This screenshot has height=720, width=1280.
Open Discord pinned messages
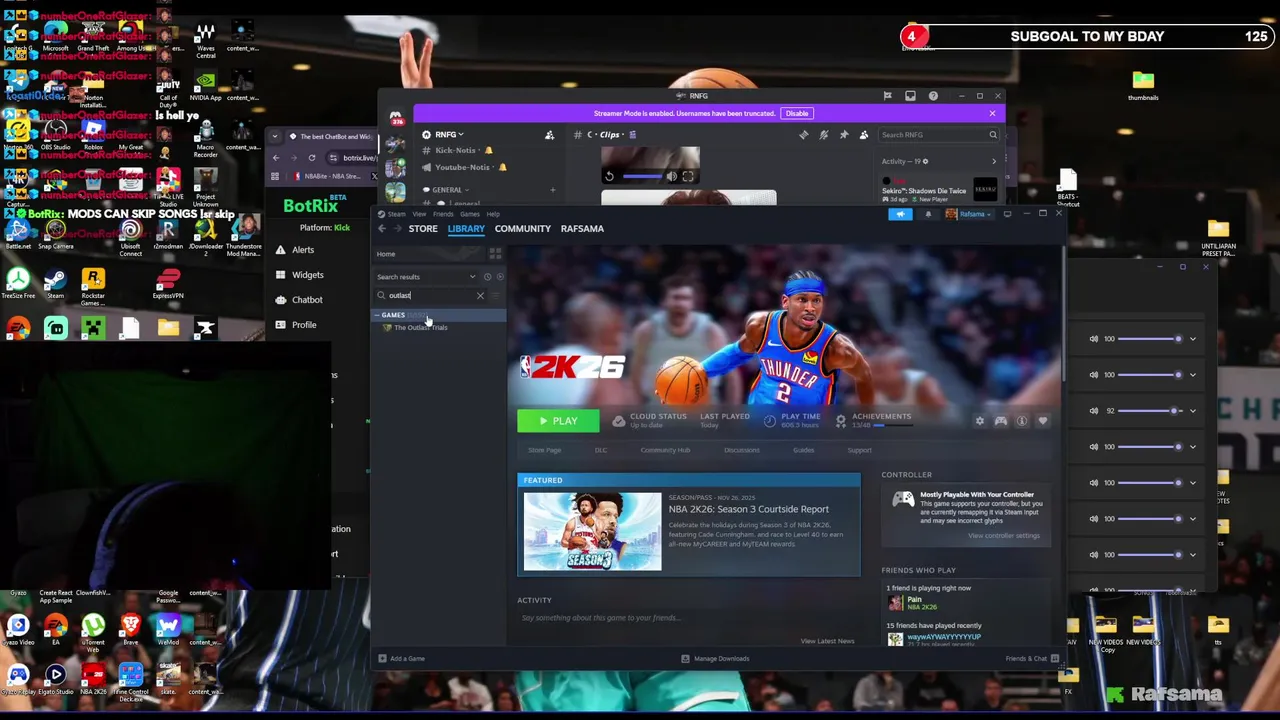pyautogui.click(x=844, y=135)
